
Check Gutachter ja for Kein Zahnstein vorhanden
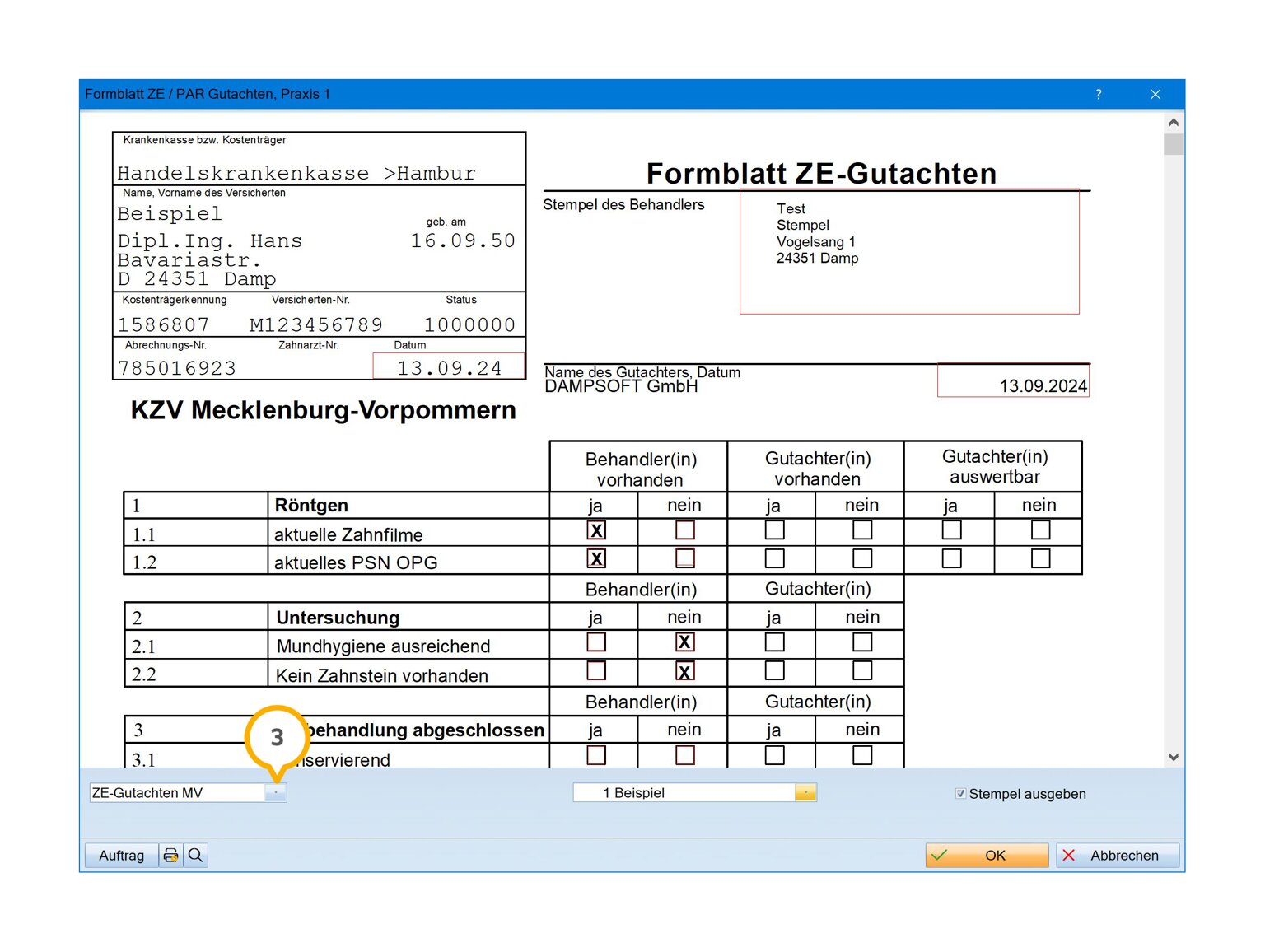pyautogui.click(x=775, y=670)
